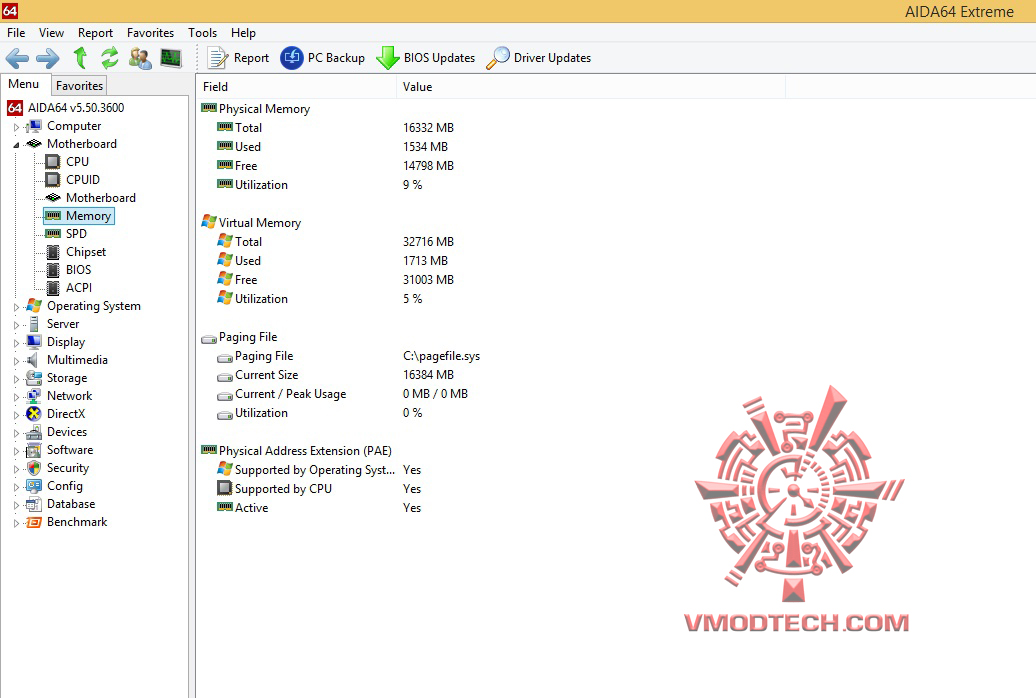The height and width of the screenshot is (698, 1036).
Task: Select Physical Memory Total 16332 MB value
Action: click(428, 128)
